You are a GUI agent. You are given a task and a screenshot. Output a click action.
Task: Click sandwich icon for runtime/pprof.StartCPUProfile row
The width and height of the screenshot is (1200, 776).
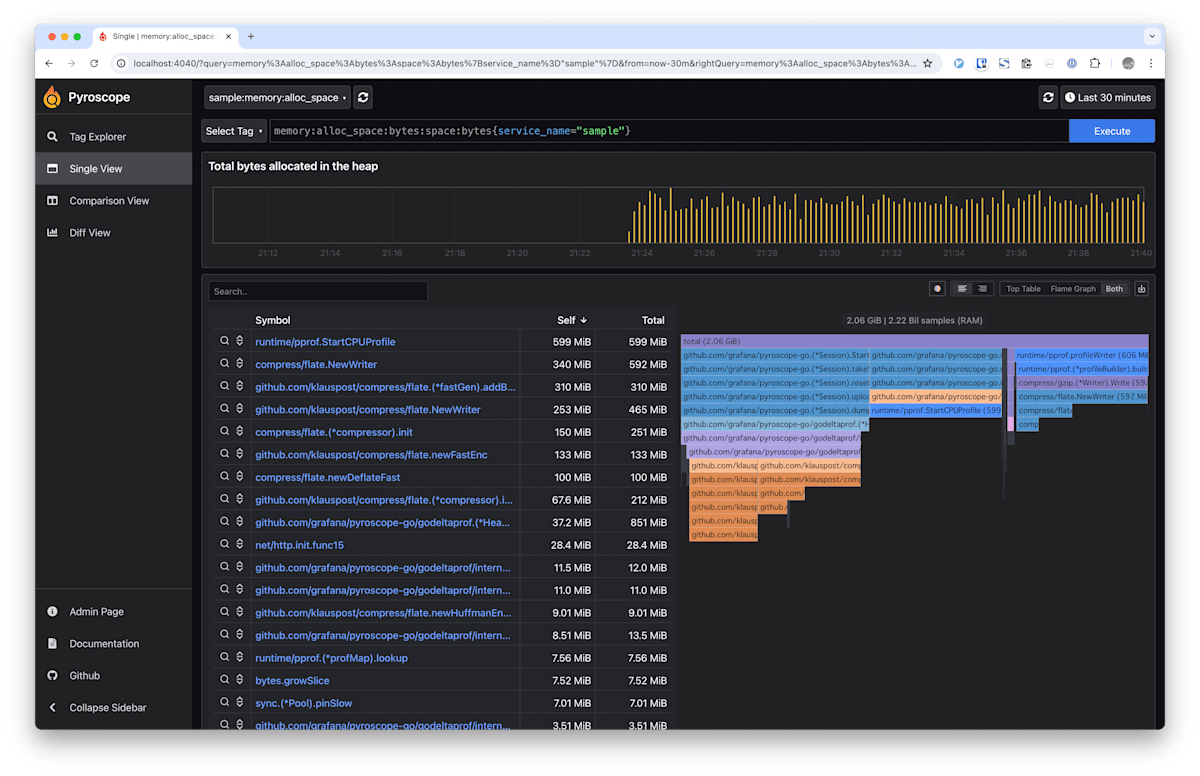pos(240,341)
